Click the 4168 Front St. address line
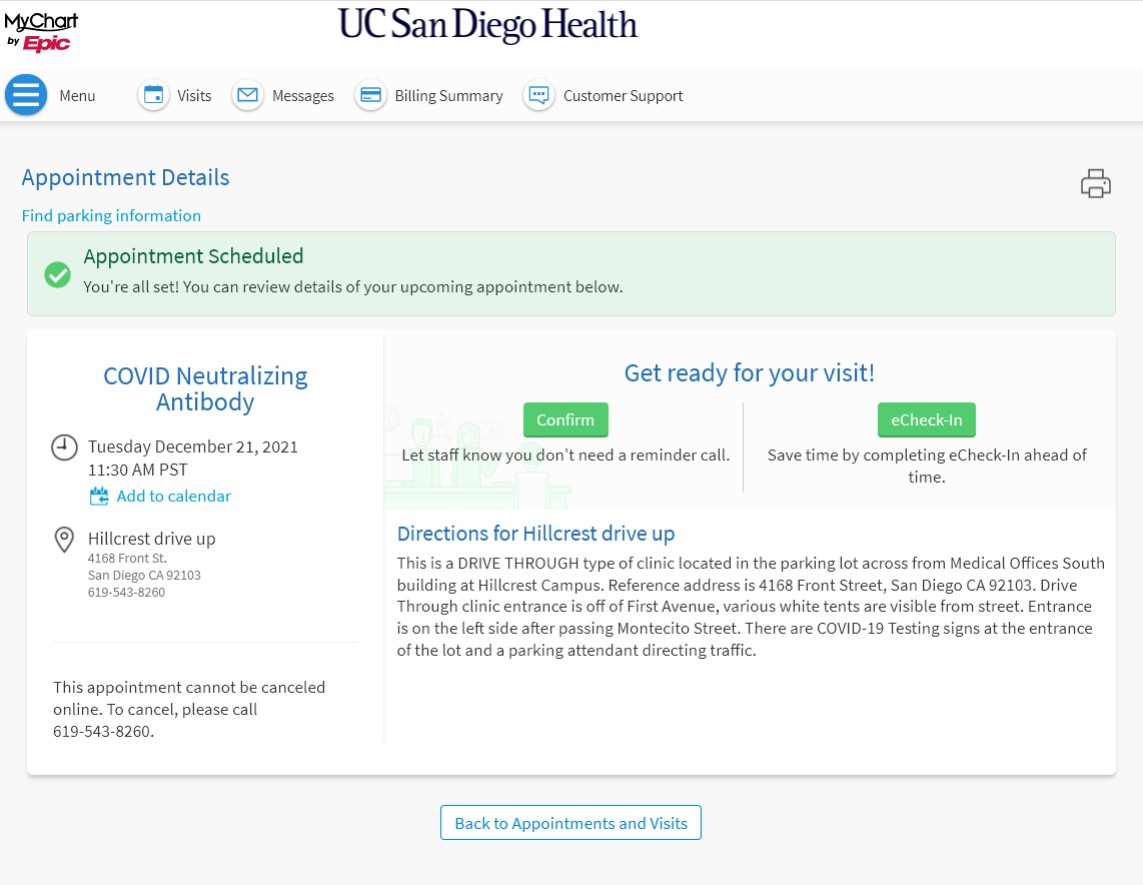Screen dimensions: 1143x885 point(128,558)
